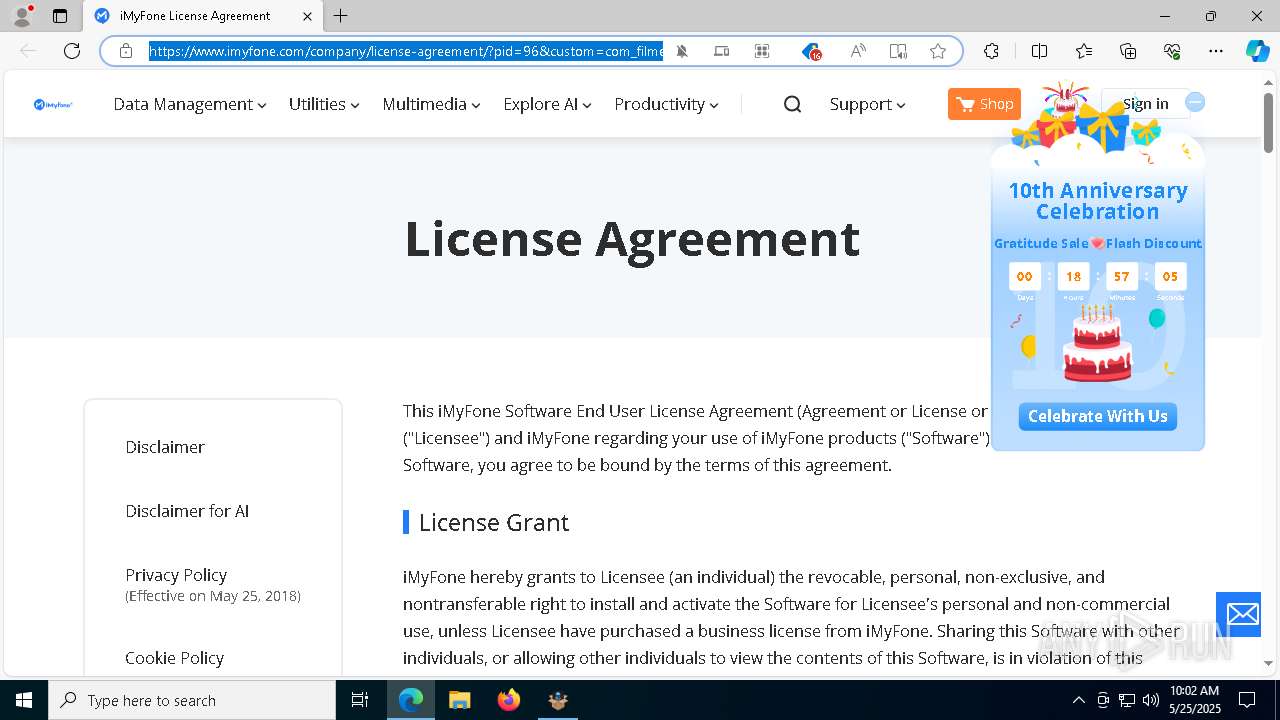The width and height of the screenshot is (1280, 720).
Task: Open the Favorites list
Action: click(x=1084, y=51)
